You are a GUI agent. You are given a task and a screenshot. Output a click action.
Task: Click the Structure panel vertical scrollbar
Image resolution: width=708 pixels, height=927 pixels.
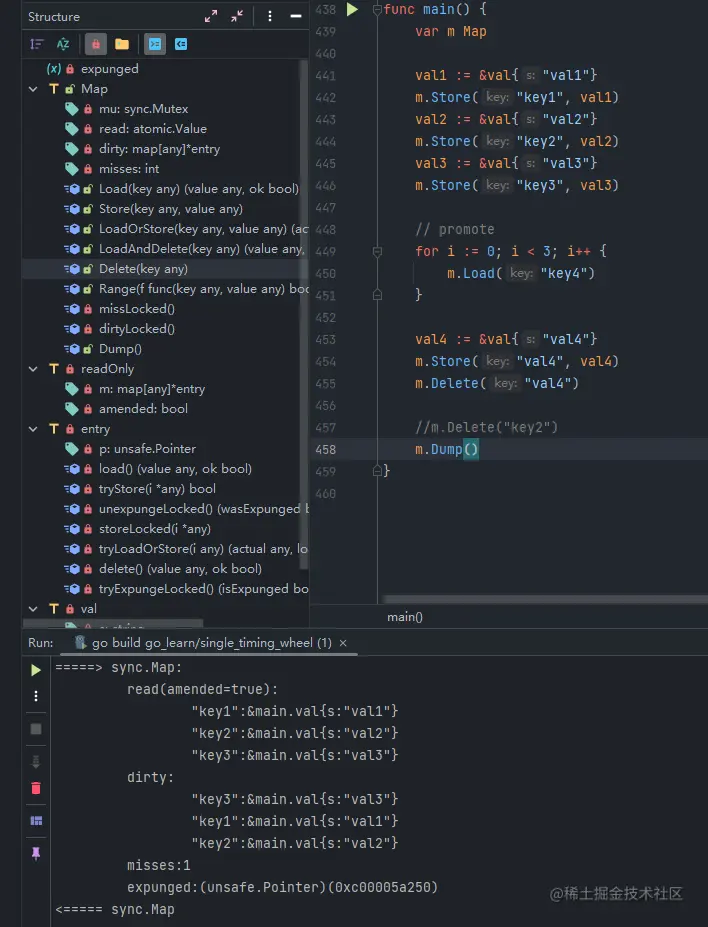click(304, 313)
